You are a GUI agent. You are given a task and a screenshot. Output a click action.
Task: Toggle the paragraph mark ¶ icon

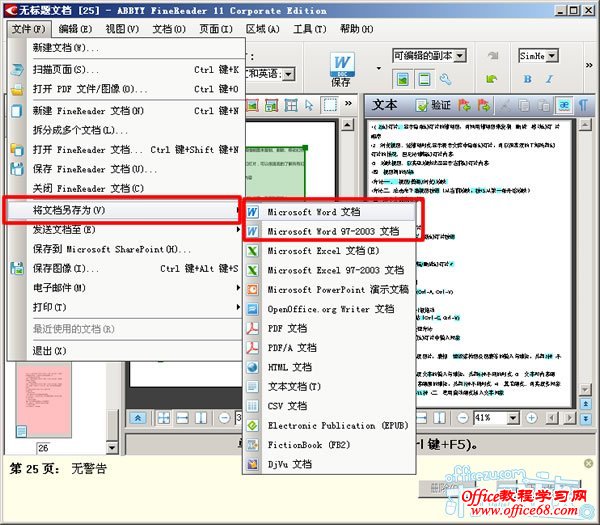click(583, 105)
